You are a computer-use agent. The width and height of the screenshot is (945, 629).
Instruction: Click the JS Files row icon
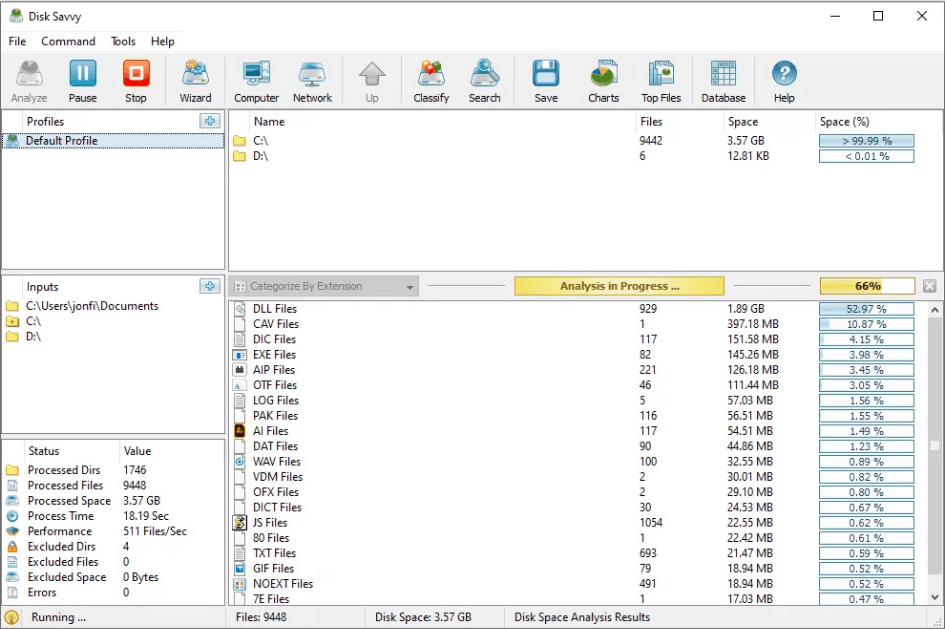240,522
